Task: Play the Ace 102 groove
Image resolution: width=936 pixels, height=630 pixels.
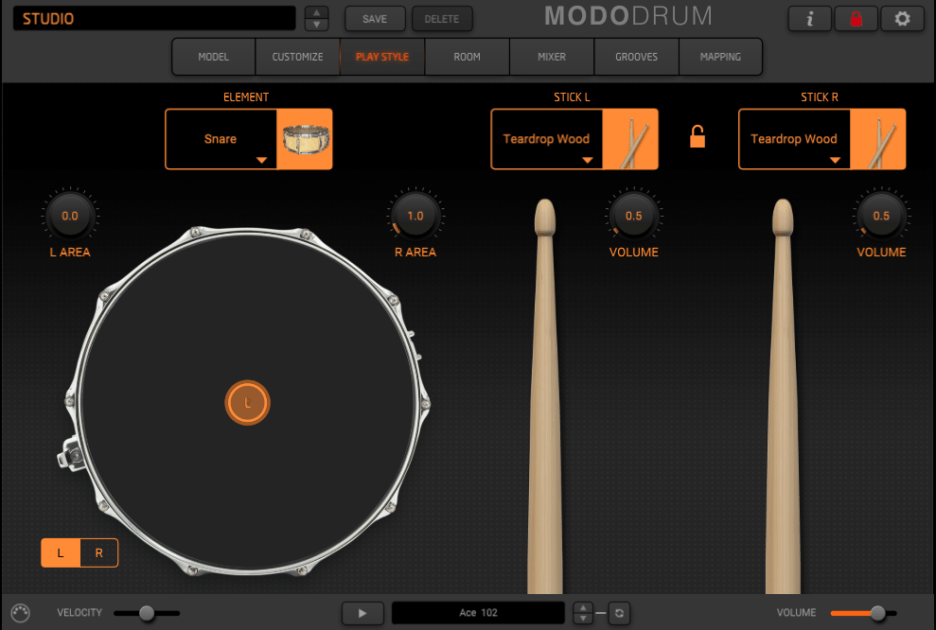Action: point(362,613)
